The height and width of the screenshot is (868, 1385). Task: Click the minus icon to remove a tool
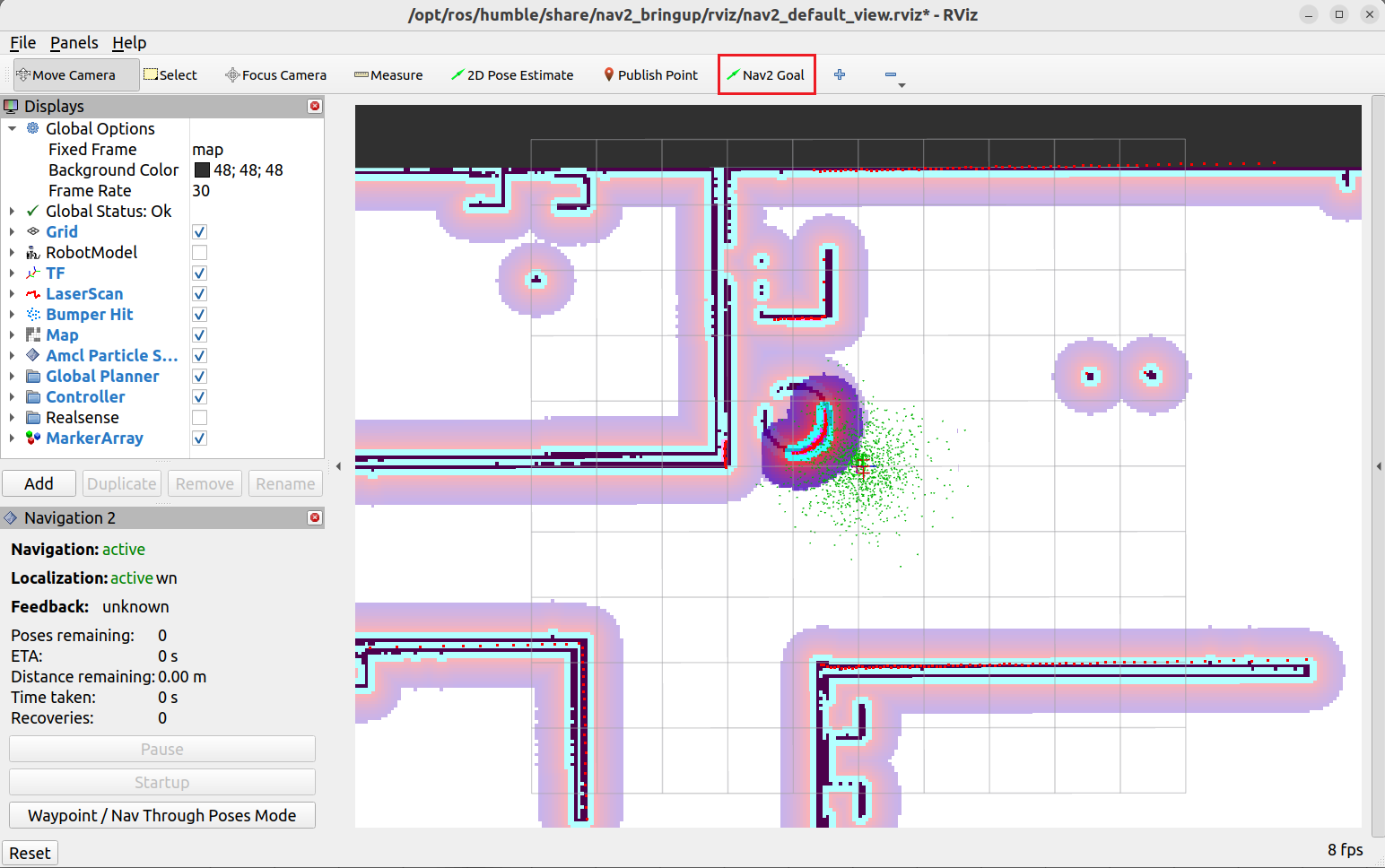tap(891, 75)
